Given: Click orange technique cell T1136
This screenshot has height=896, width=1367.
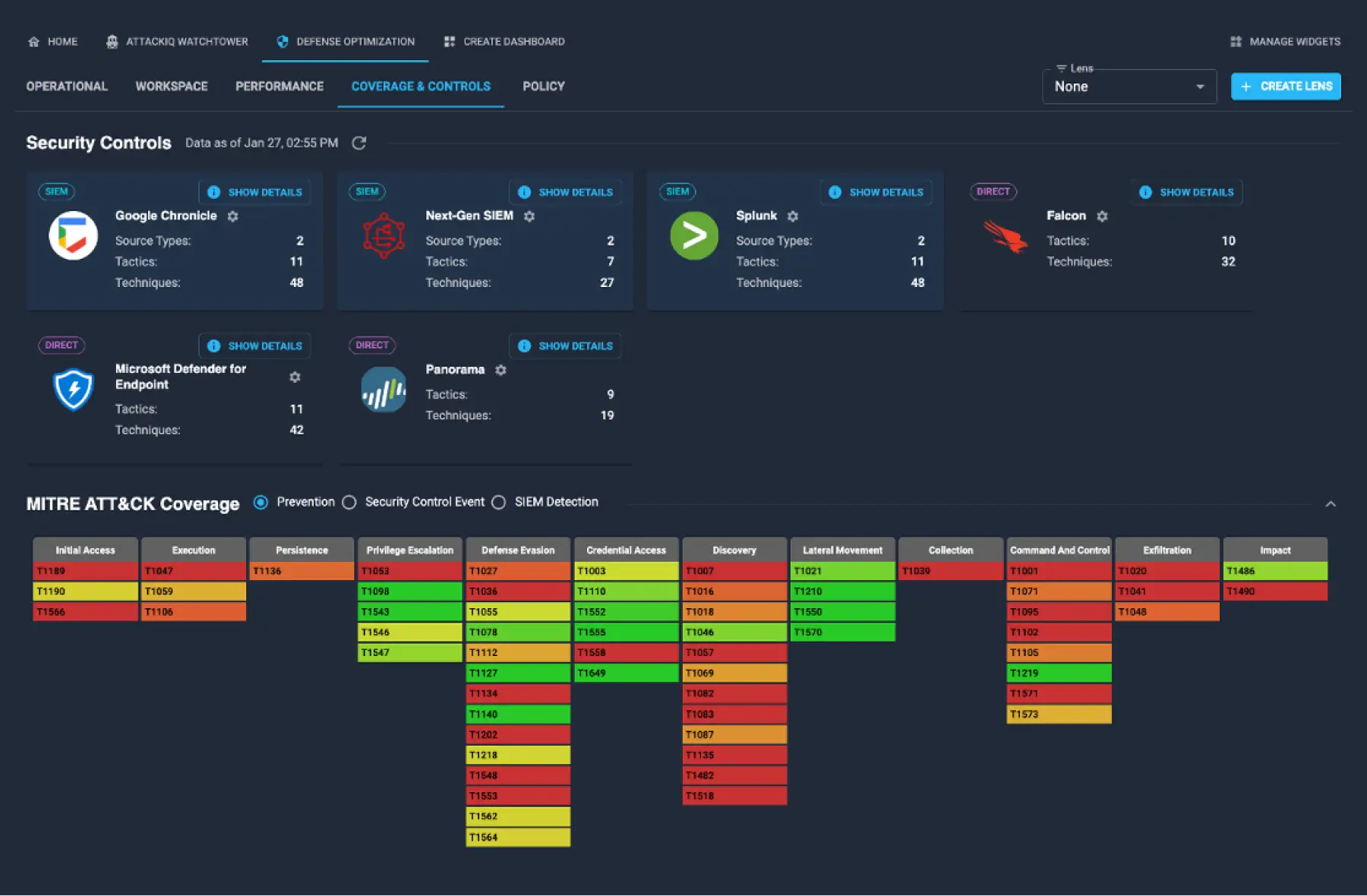Looking at the screenshot, I should (x=302, y=571).
